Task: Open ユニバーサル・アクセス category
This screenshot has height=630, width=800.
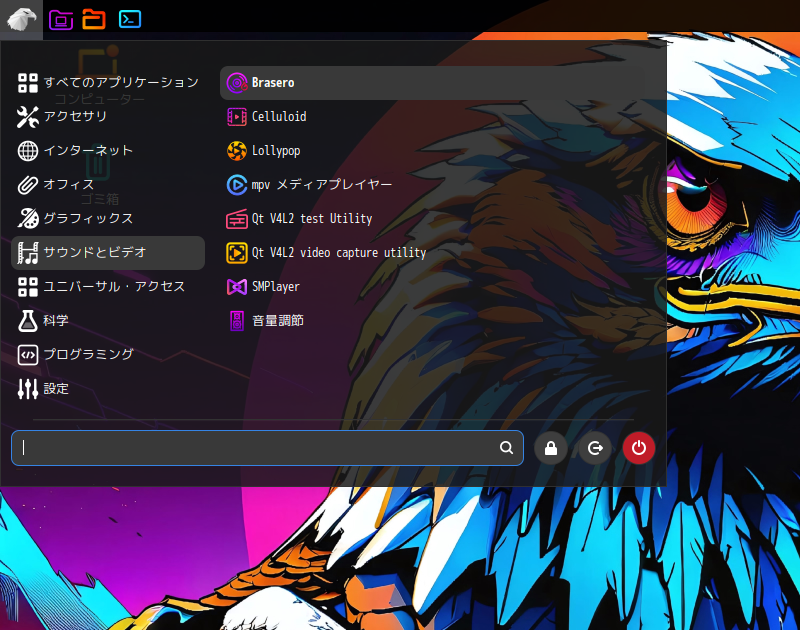Action: [x=108, y=287]
